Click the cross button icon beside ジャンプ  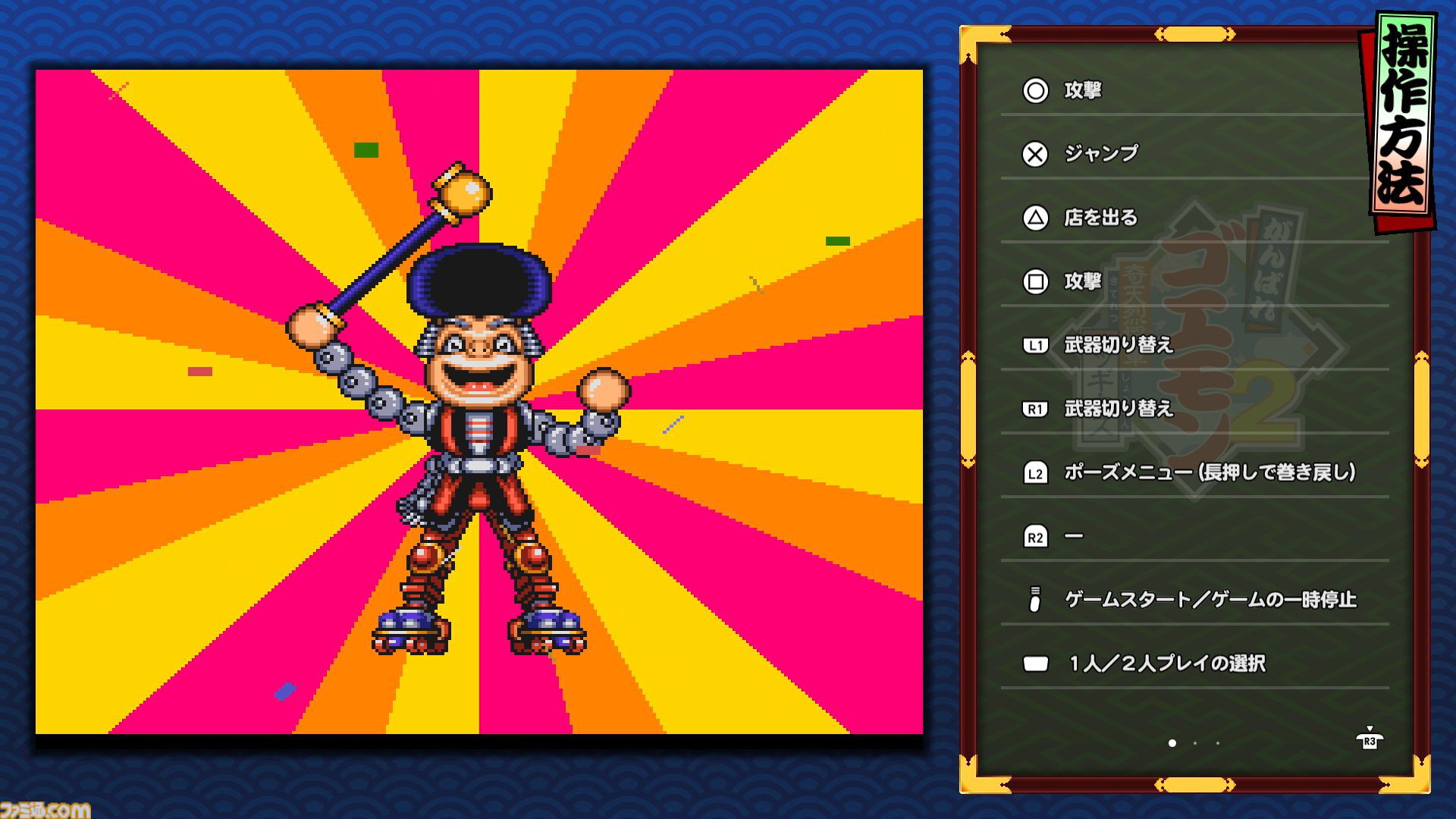point(1035,155)
